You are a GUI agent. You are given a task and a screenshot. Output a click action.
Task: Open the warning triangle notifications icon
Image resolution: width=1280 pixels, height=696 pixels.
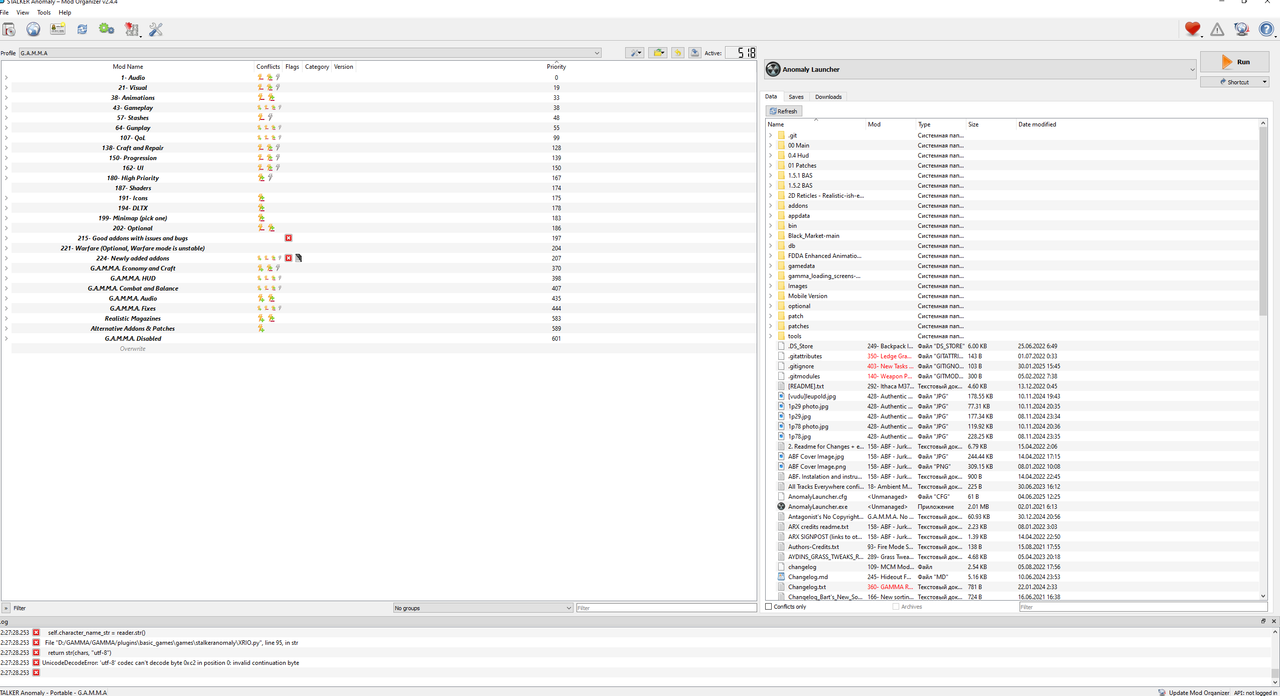coord(1217,30)
